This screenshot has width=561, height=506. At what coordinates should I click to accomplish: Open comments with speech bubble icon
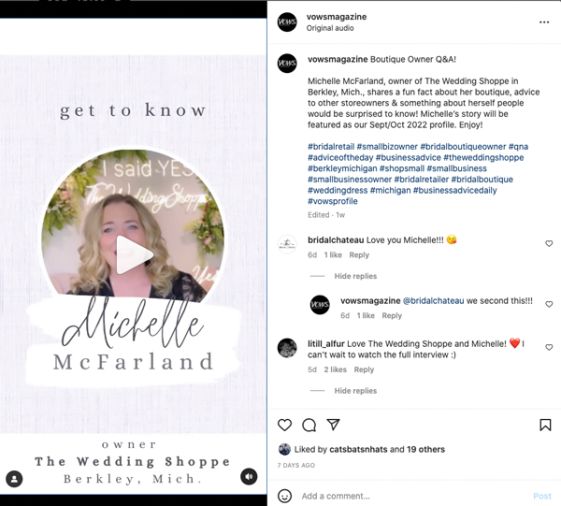point(309,425)
